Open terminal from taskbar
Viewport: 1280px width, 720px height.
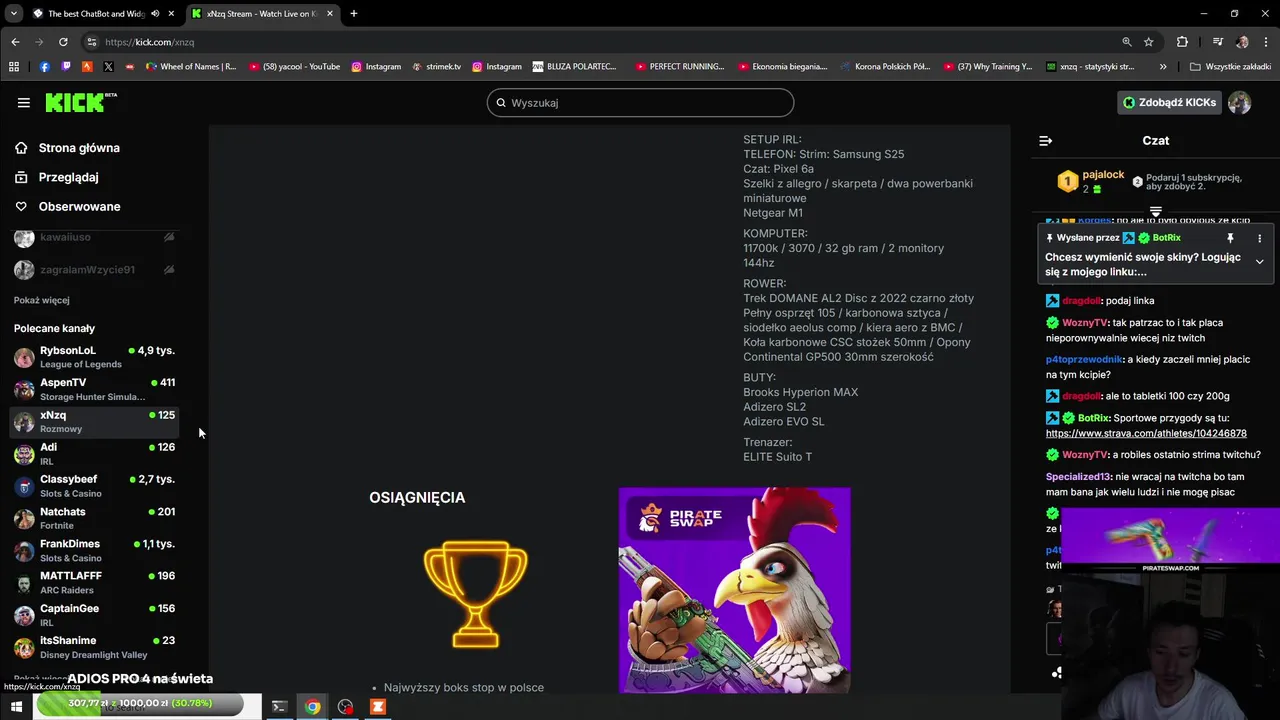tap(280, 707)
